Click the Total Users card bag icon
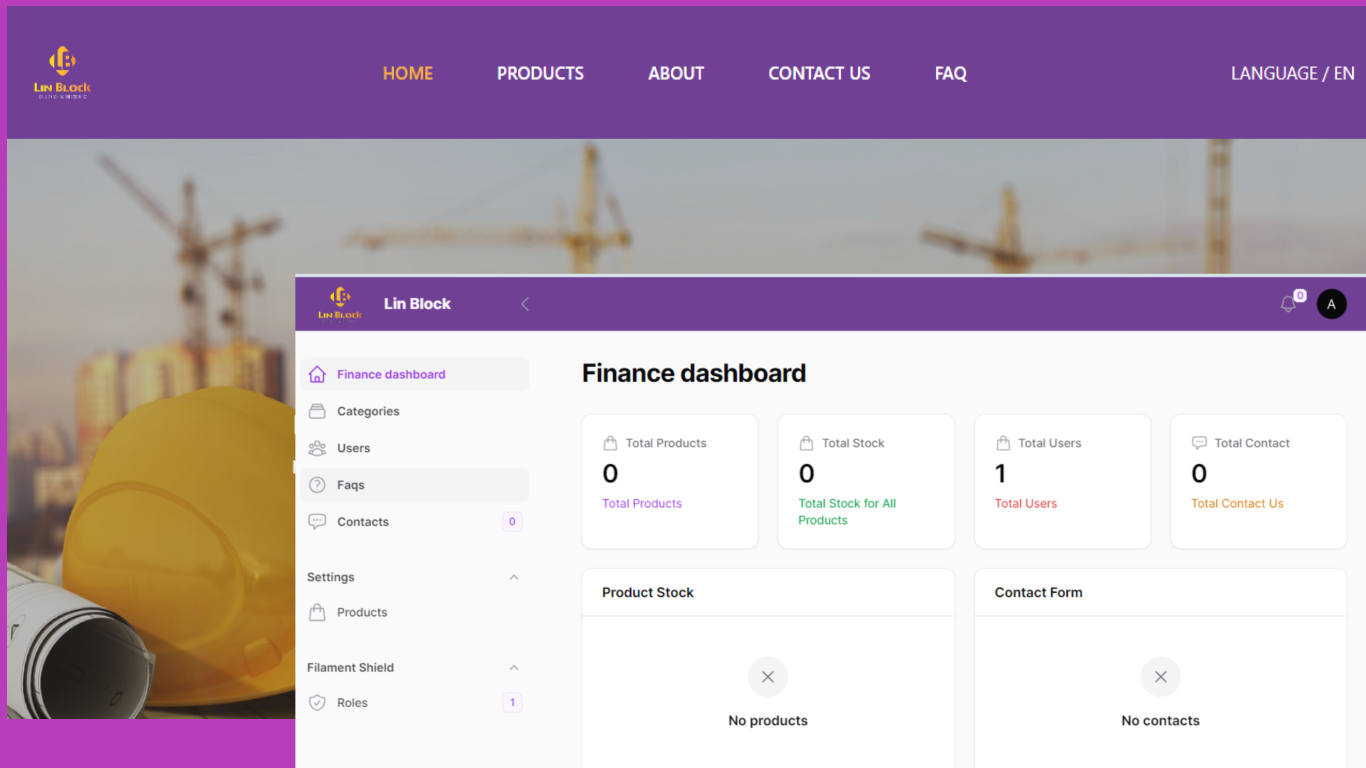 click(1003, 443)
